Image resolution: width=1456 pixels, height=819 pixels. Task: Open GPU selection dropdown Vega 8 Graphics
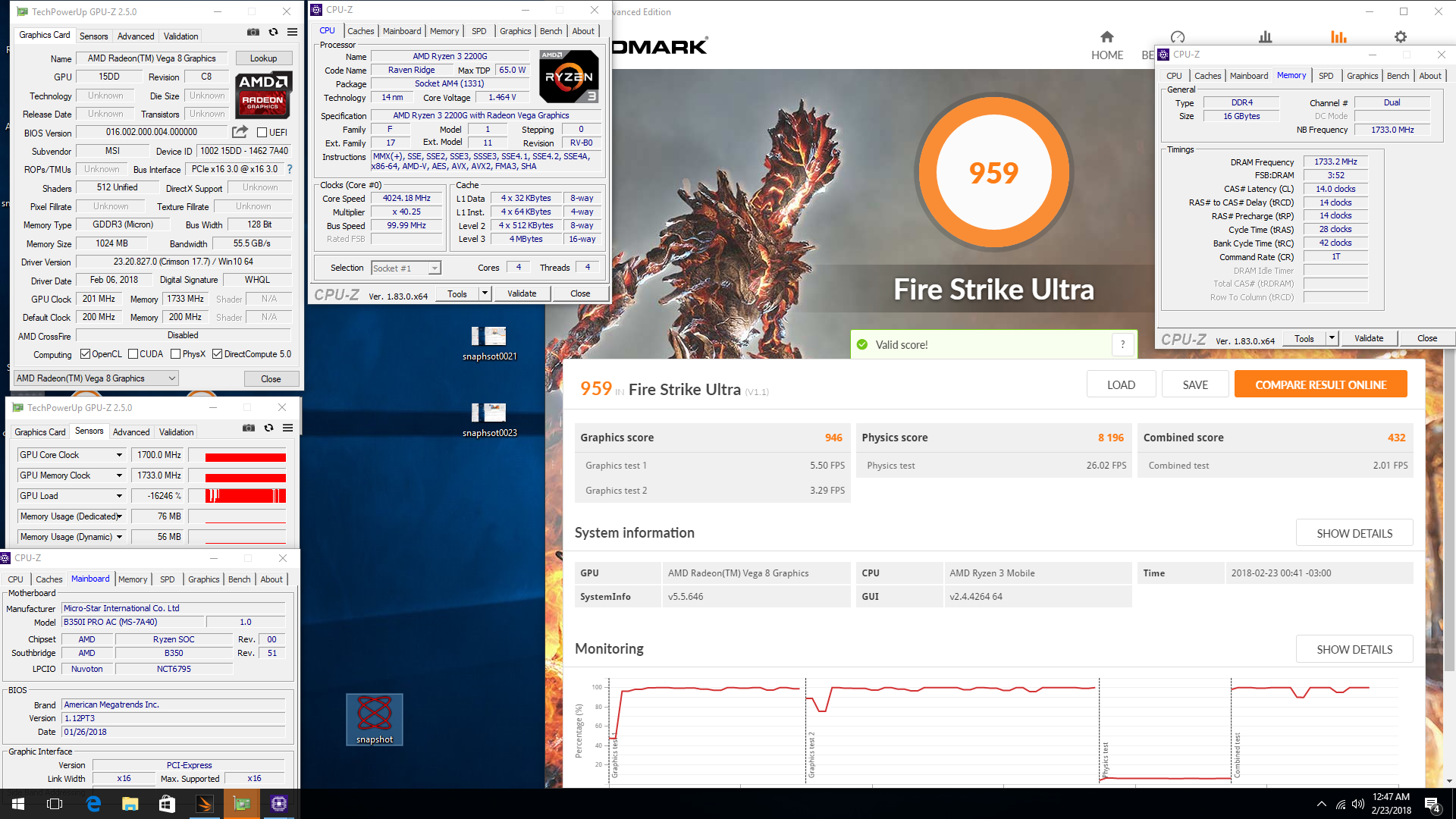point(96,378)
